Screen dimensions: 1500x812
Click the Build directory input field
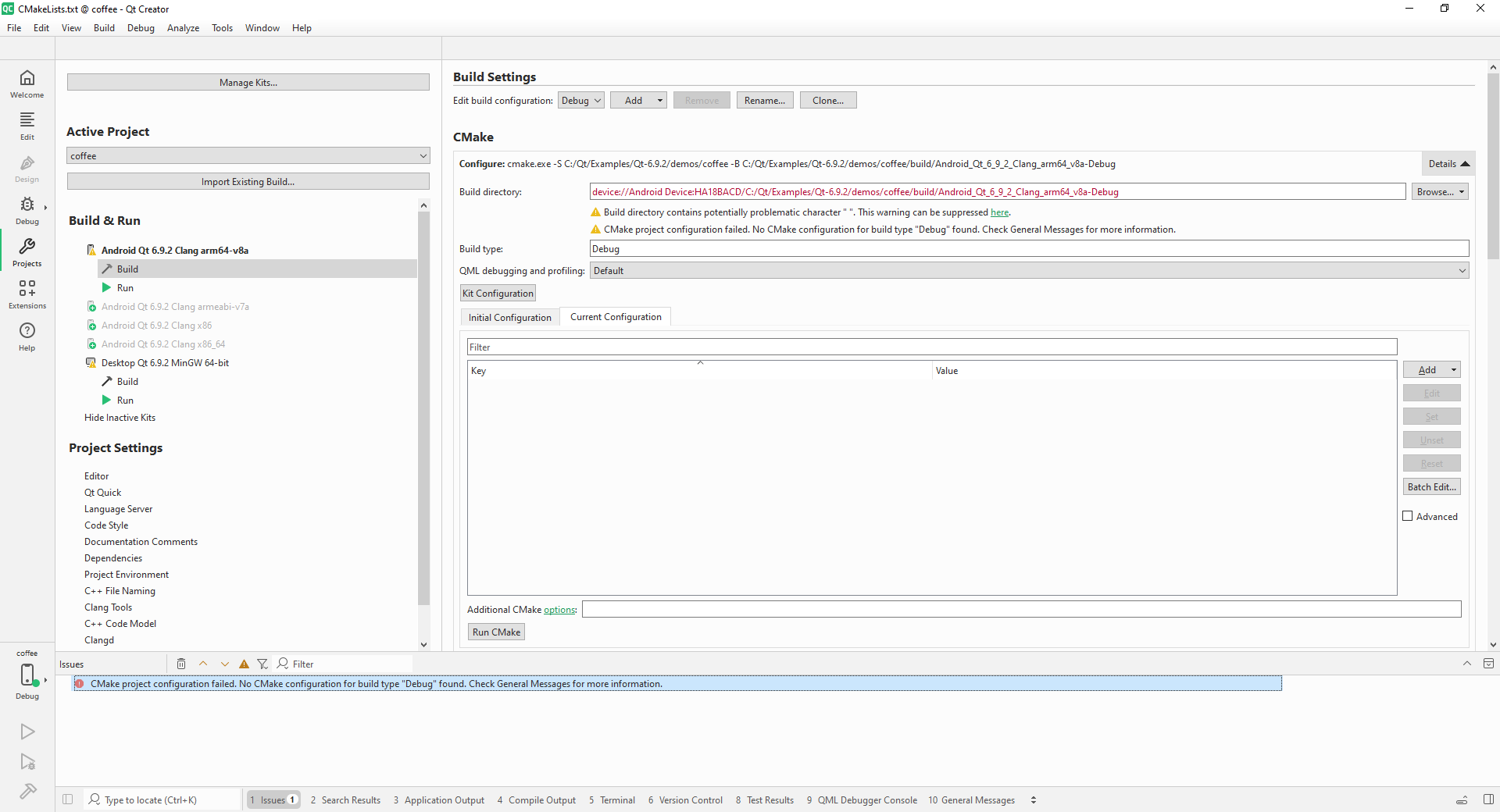998,192
